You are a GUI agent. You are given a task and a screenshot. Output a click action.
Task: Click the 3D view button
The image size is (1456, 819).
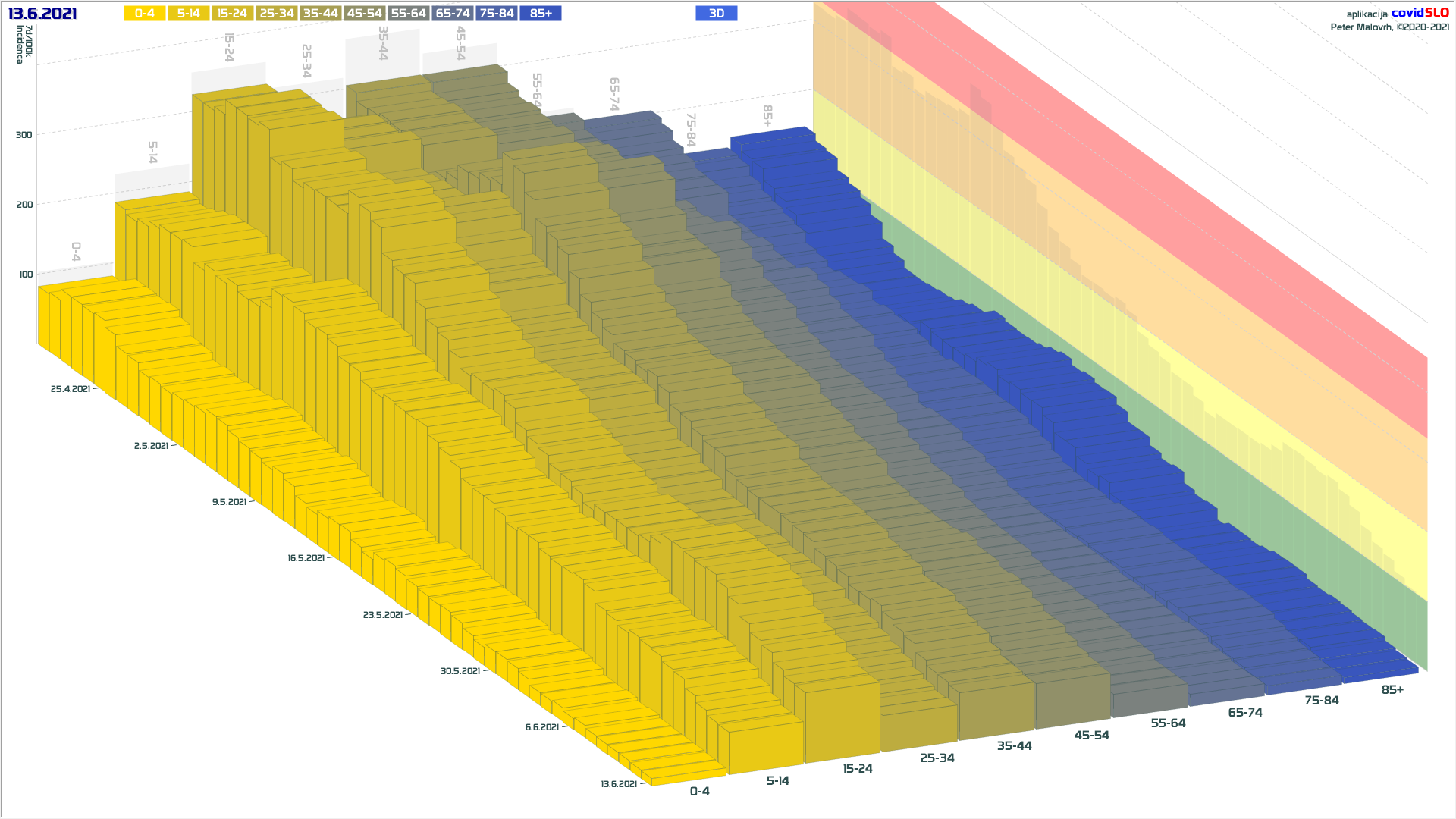(716, 14)
